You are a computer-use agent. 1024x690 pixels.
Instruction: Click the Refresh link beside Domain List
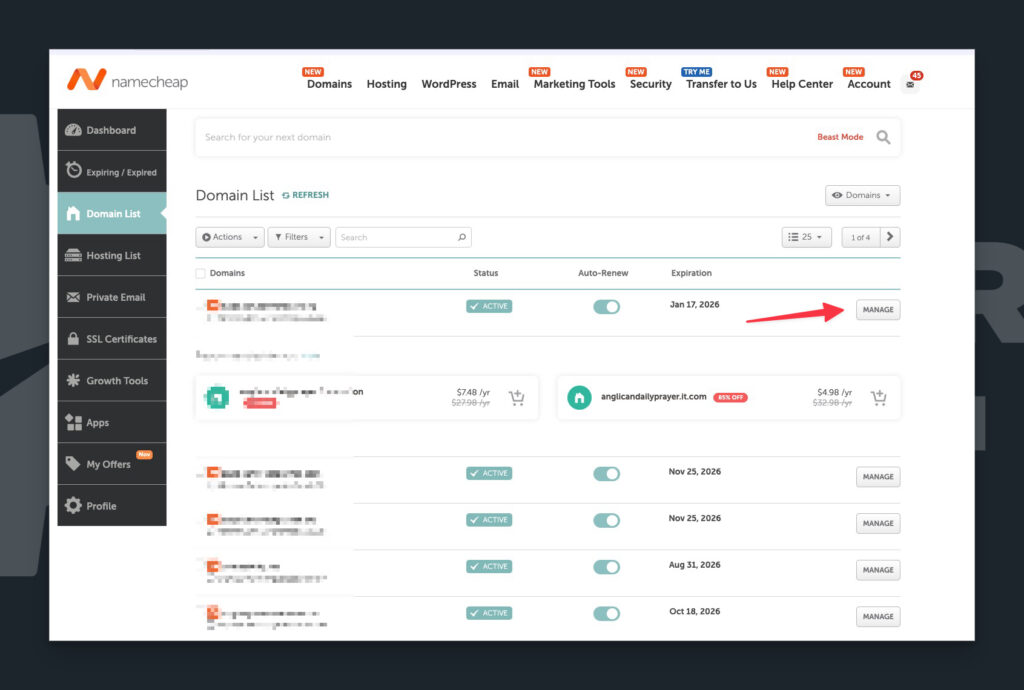[306, 195]
